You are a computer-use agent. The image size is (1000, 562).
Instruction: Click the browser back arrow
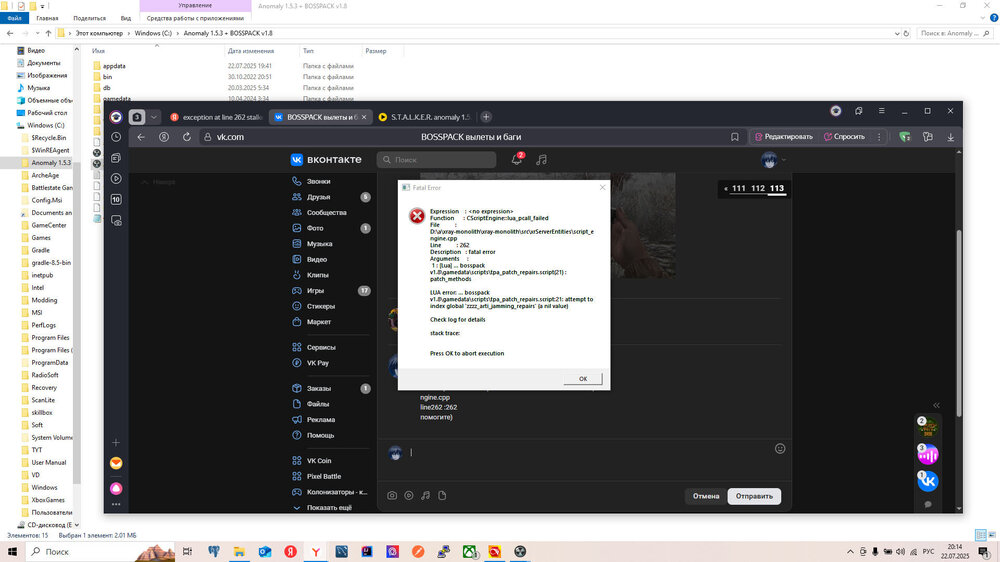141,137
